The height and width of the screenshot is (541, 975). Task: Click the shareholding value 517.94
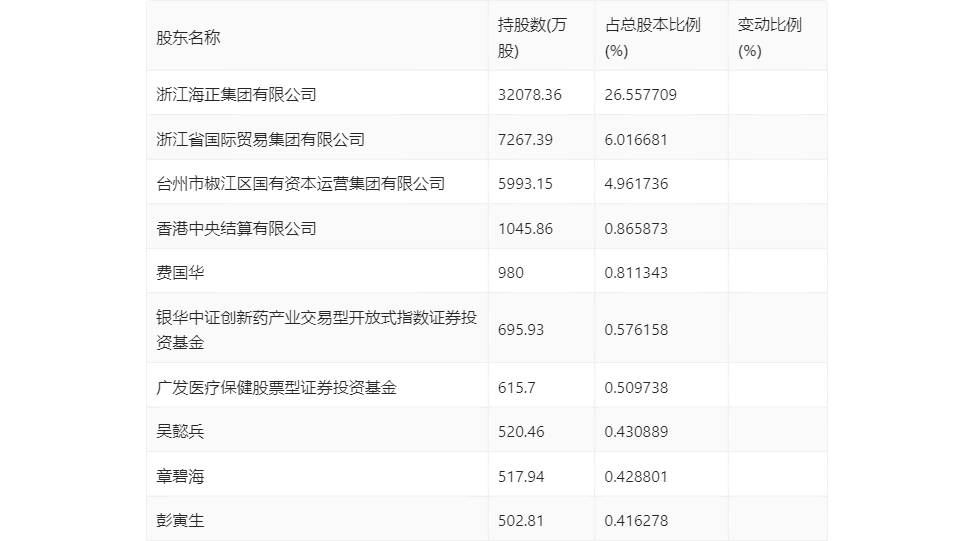(521, 476)
